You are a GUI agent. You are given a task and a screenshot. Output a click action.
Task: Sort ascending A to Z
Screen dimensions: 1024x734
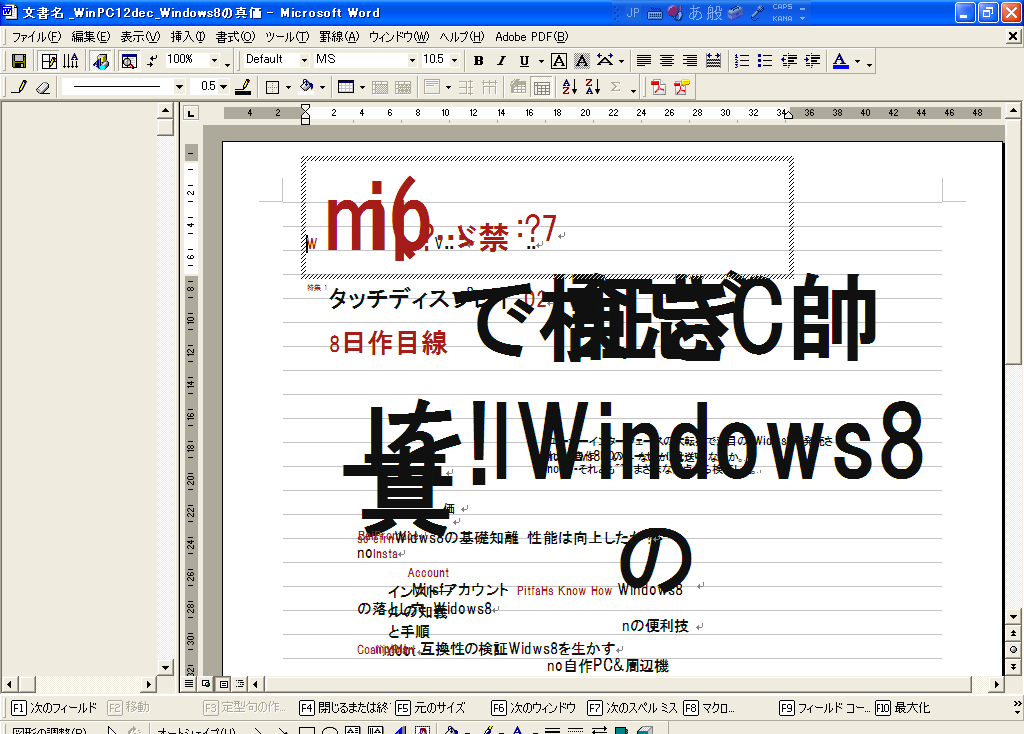[569, 87]
